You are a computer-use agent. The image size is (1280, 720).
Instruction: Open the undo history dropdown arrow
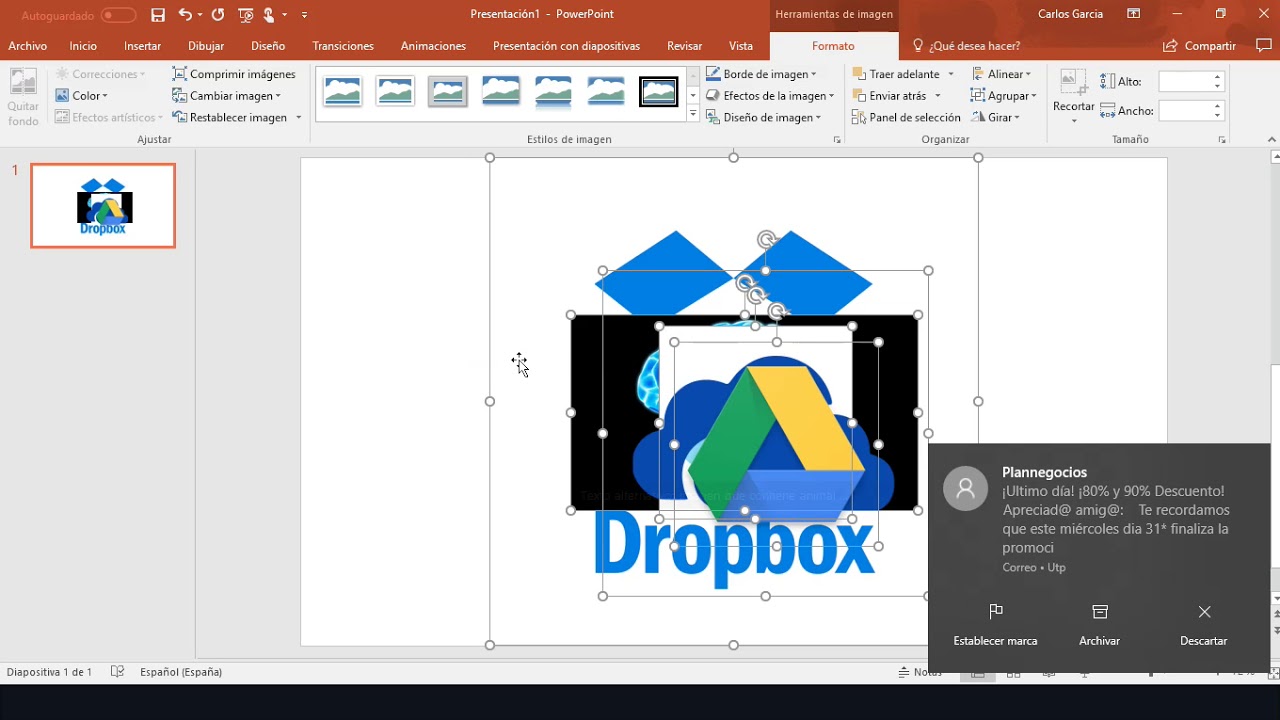coord(200,15)
